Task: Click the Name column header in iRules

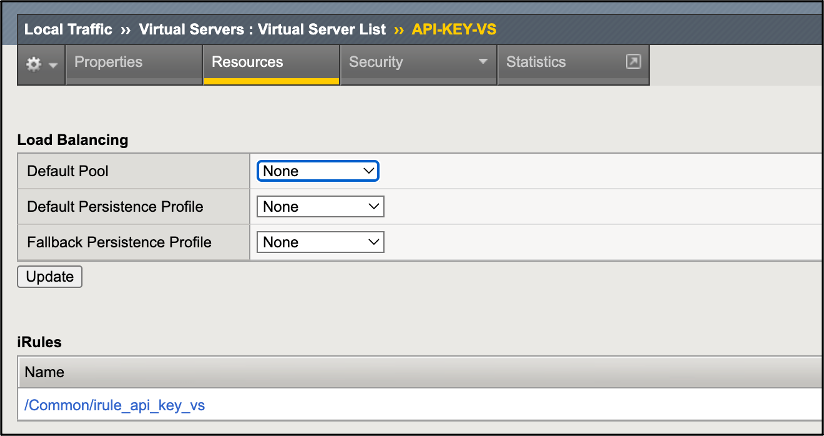Action: coord(45,372)
